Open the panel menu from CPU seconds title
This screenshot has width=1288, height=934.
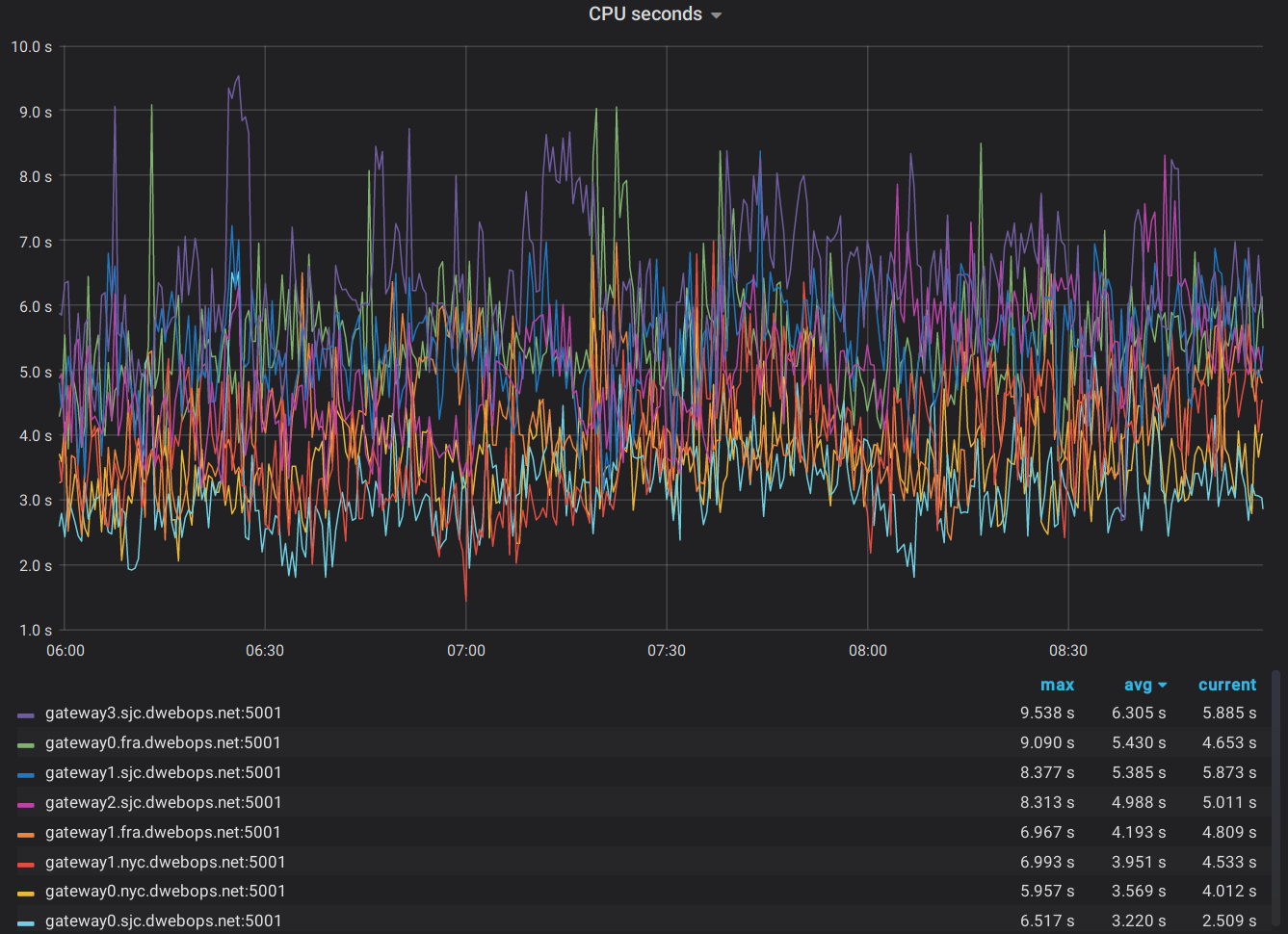[644, 13]
